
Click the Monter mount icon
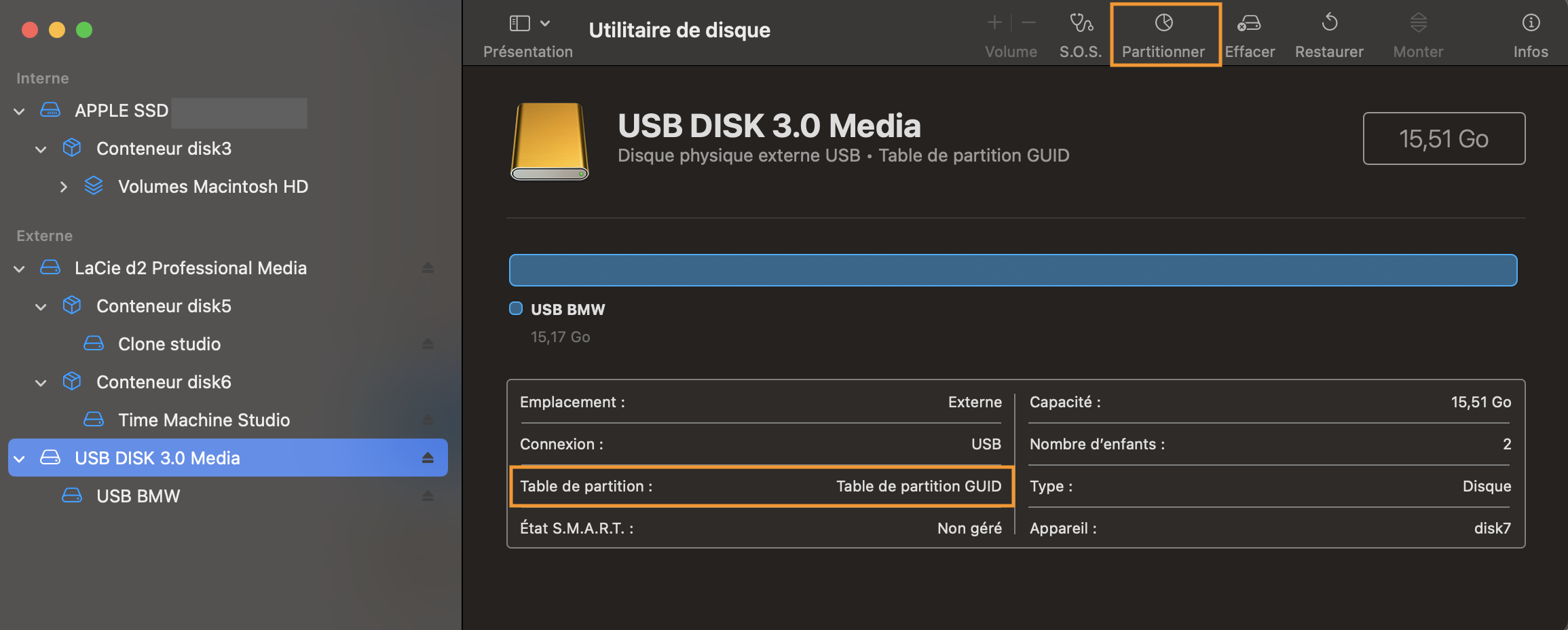[1418, 23]
